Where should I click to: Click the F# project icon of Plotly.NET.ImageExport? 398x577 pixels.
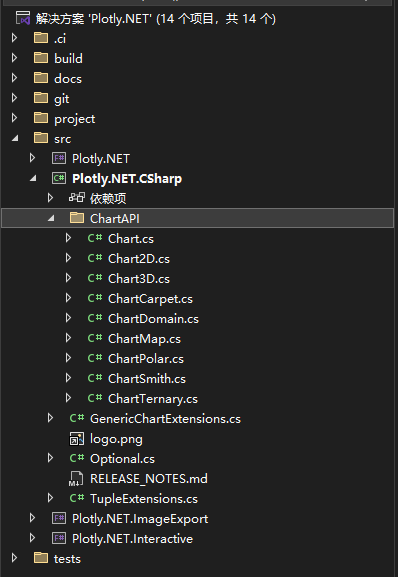[59, 518]
